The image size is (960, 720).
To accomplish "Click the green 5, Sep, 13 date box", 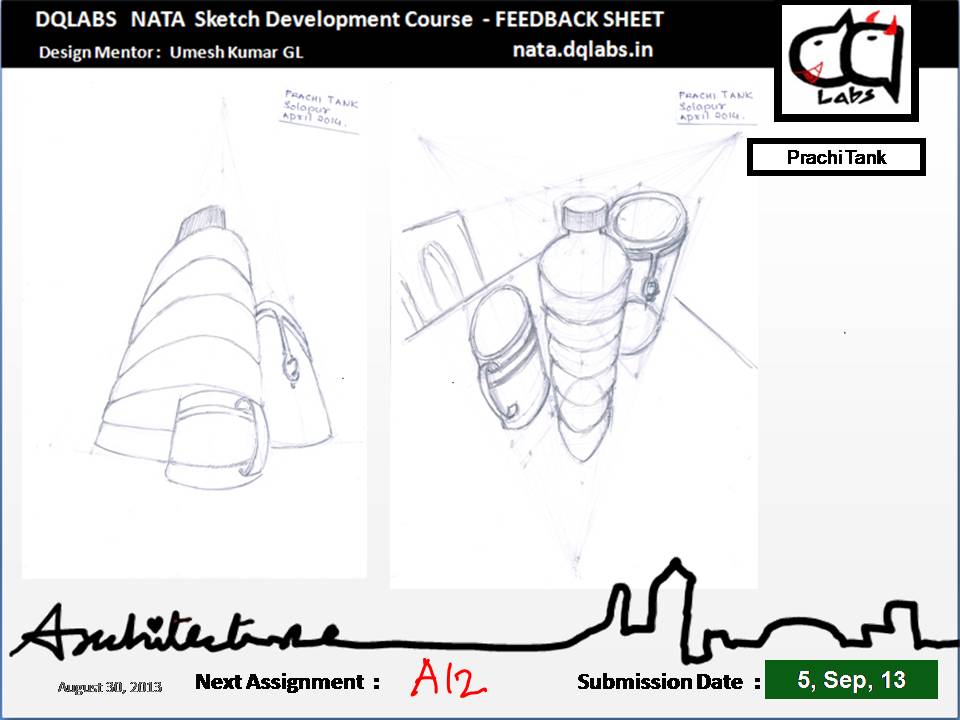I will 851,680.
